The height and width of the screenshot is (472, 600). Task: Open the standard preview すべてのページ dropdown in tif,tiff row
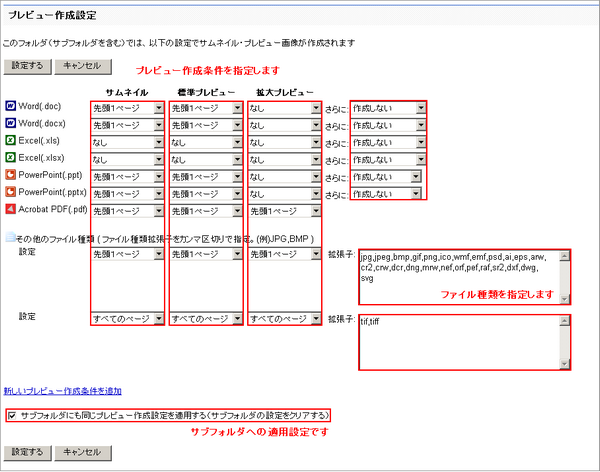point(206,318)
